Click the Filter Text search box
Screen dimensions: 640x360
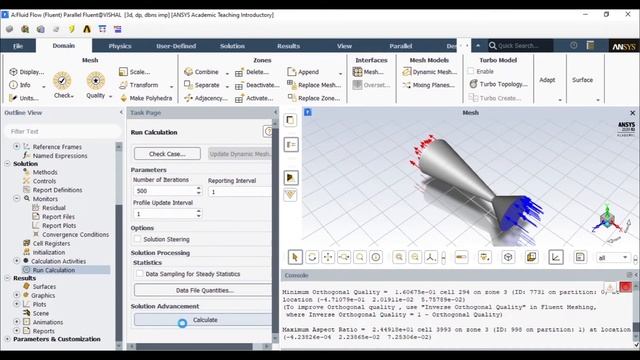[62, 131]
